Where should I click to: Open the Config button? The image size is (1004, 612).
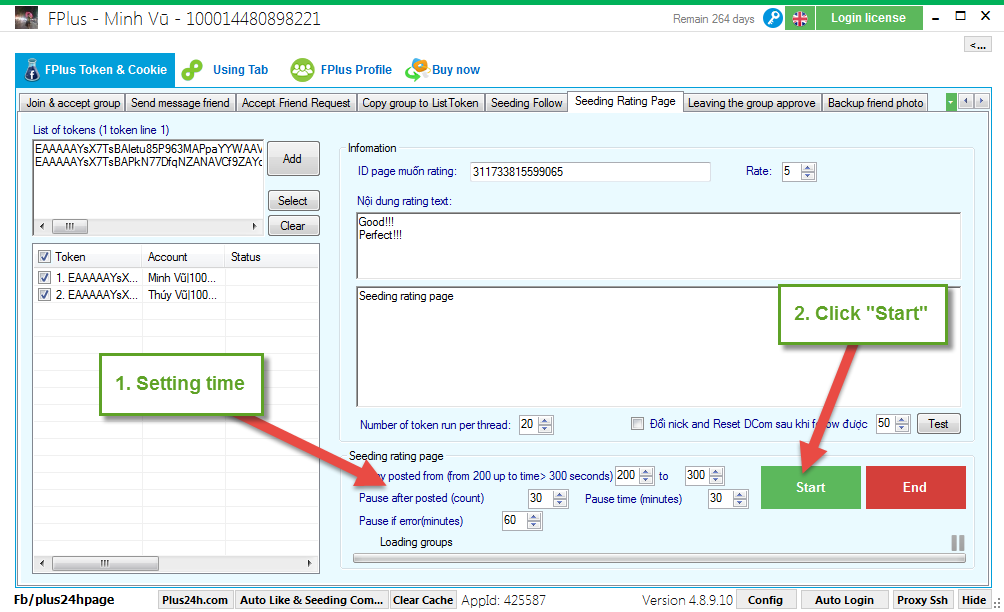point(765,600)
